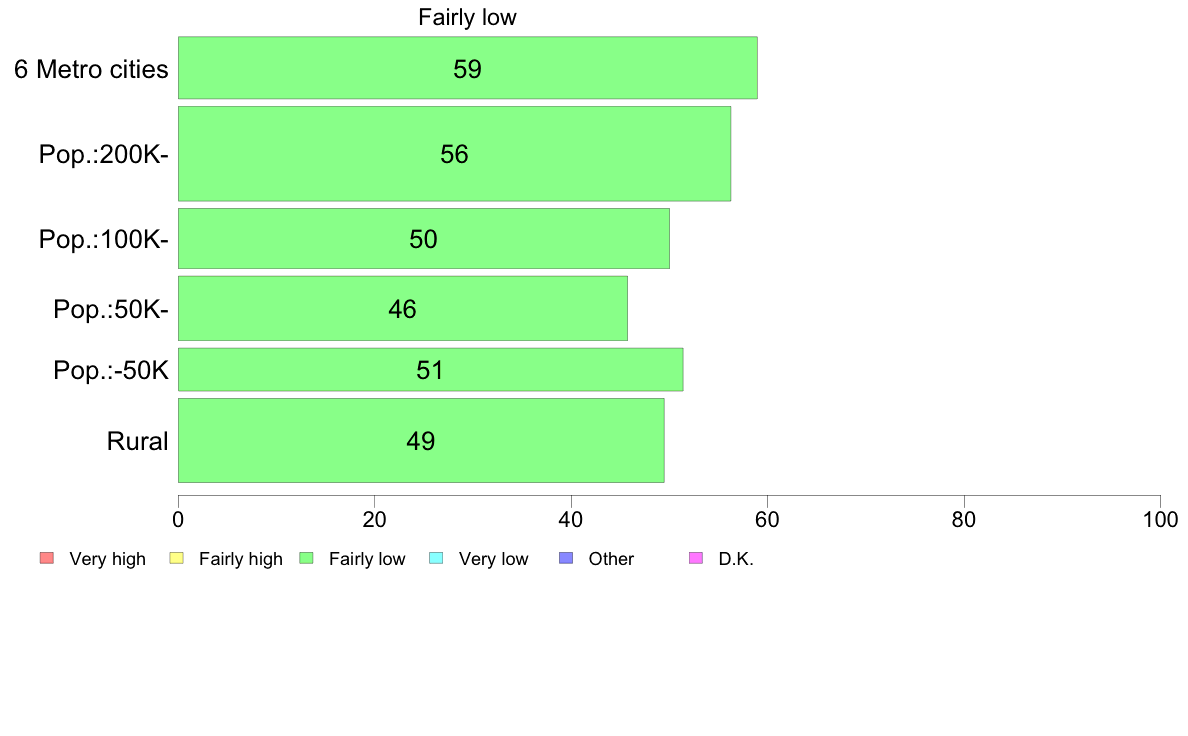Click the D.K. legend text
This screenshot has width=1188, height=736.
click(736, 559)
